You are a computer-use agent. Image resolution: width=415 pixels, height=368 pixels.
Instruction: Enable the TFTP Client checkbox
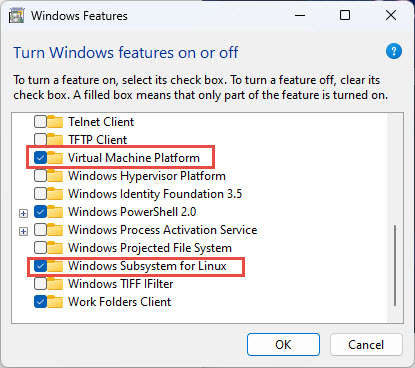(x=40, y=140)
